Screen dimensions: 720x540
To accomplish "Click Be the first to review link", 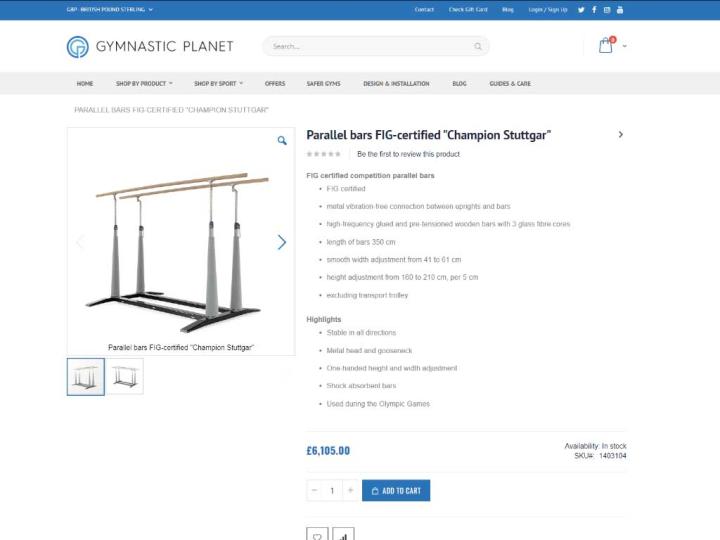I will click(x=408, y=154).
